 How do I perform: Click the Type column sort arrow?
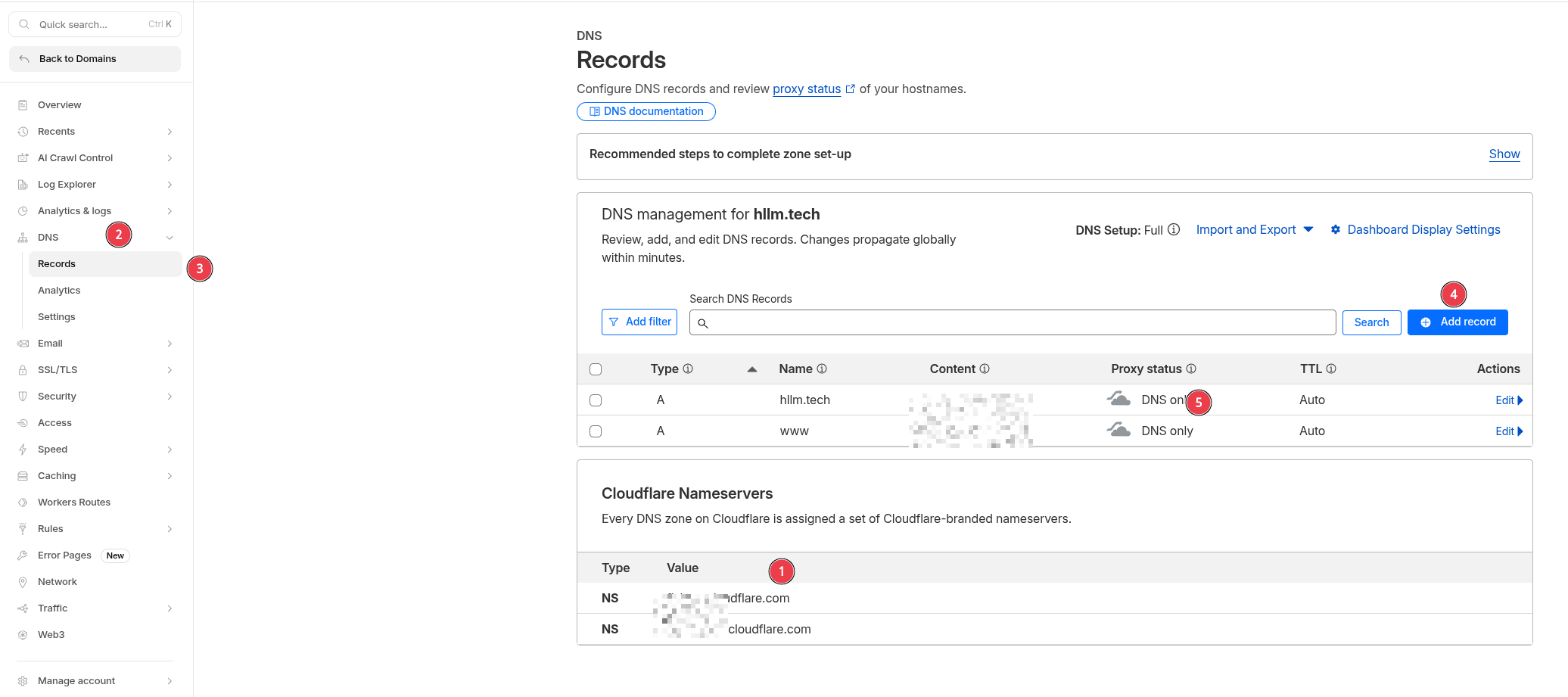(752, 369)
